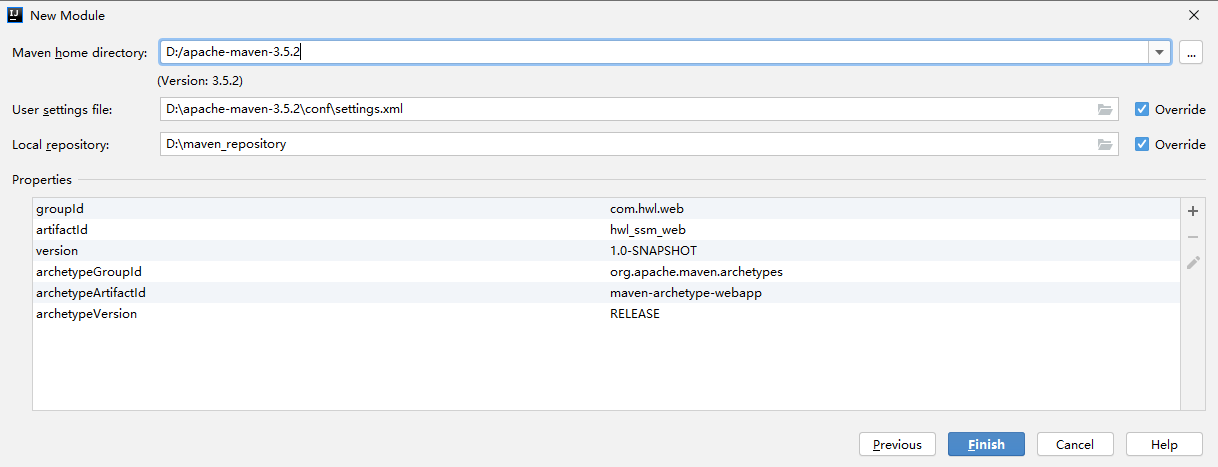Add a new Maven property with plus icon
Screen dimensions: 1218x467
pyautogui.click(x=1192, y=211)
